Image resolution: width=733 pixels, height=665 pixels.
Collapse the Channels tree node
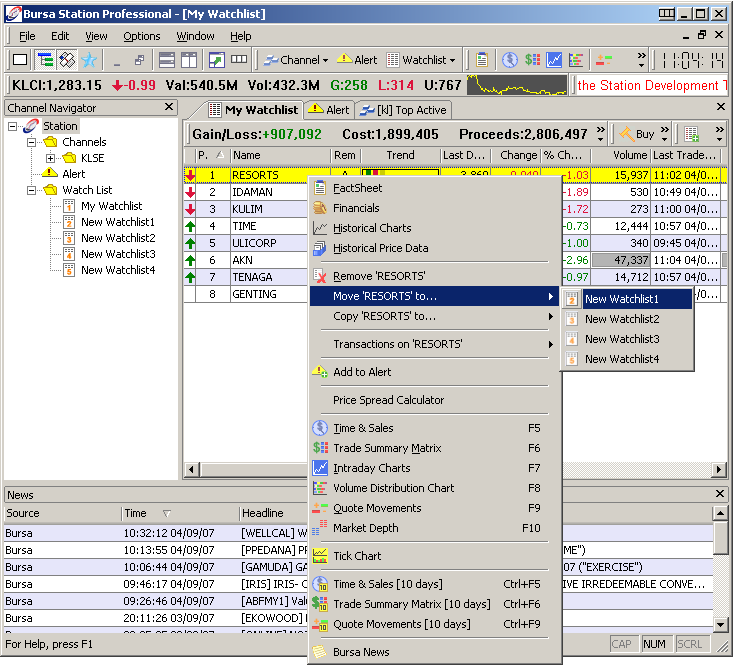point(31,142)
